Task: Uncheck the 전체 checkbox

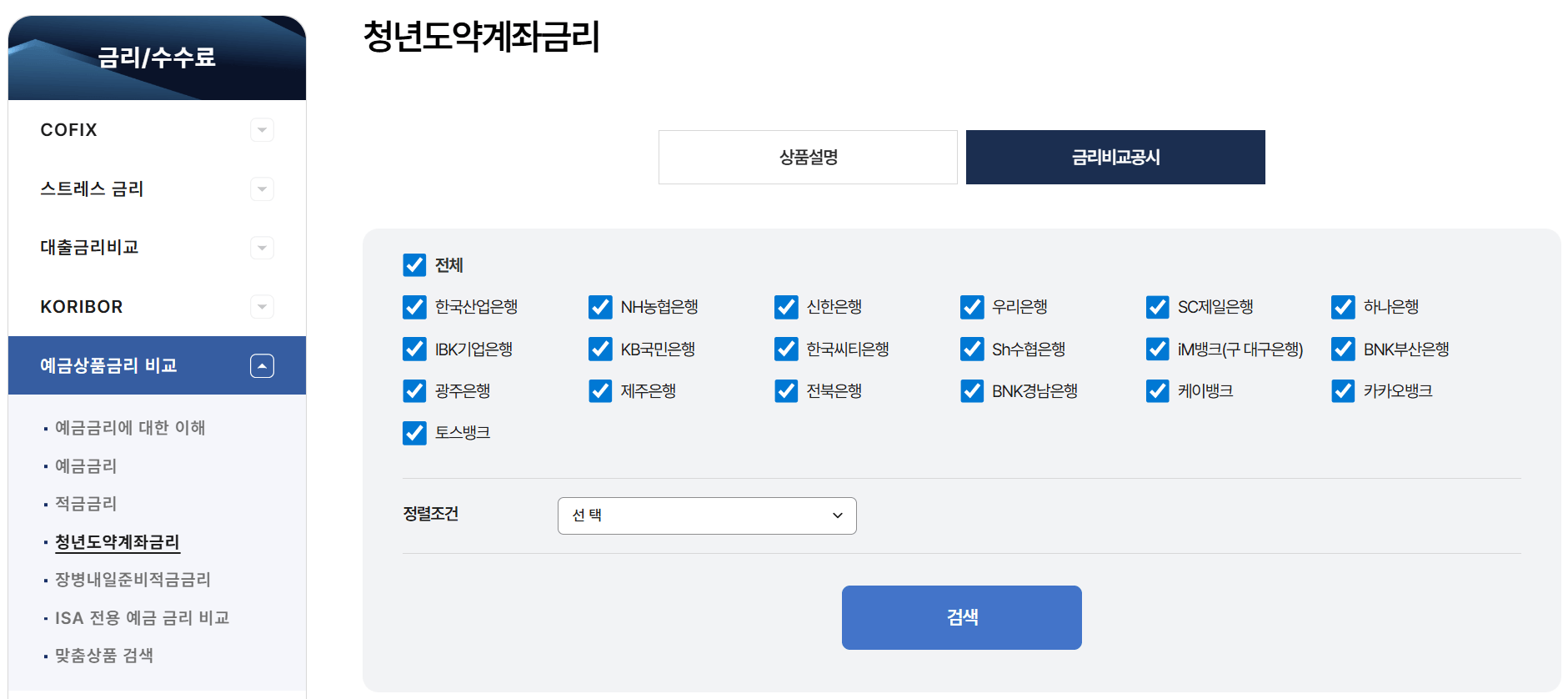Action: [414, 265]
